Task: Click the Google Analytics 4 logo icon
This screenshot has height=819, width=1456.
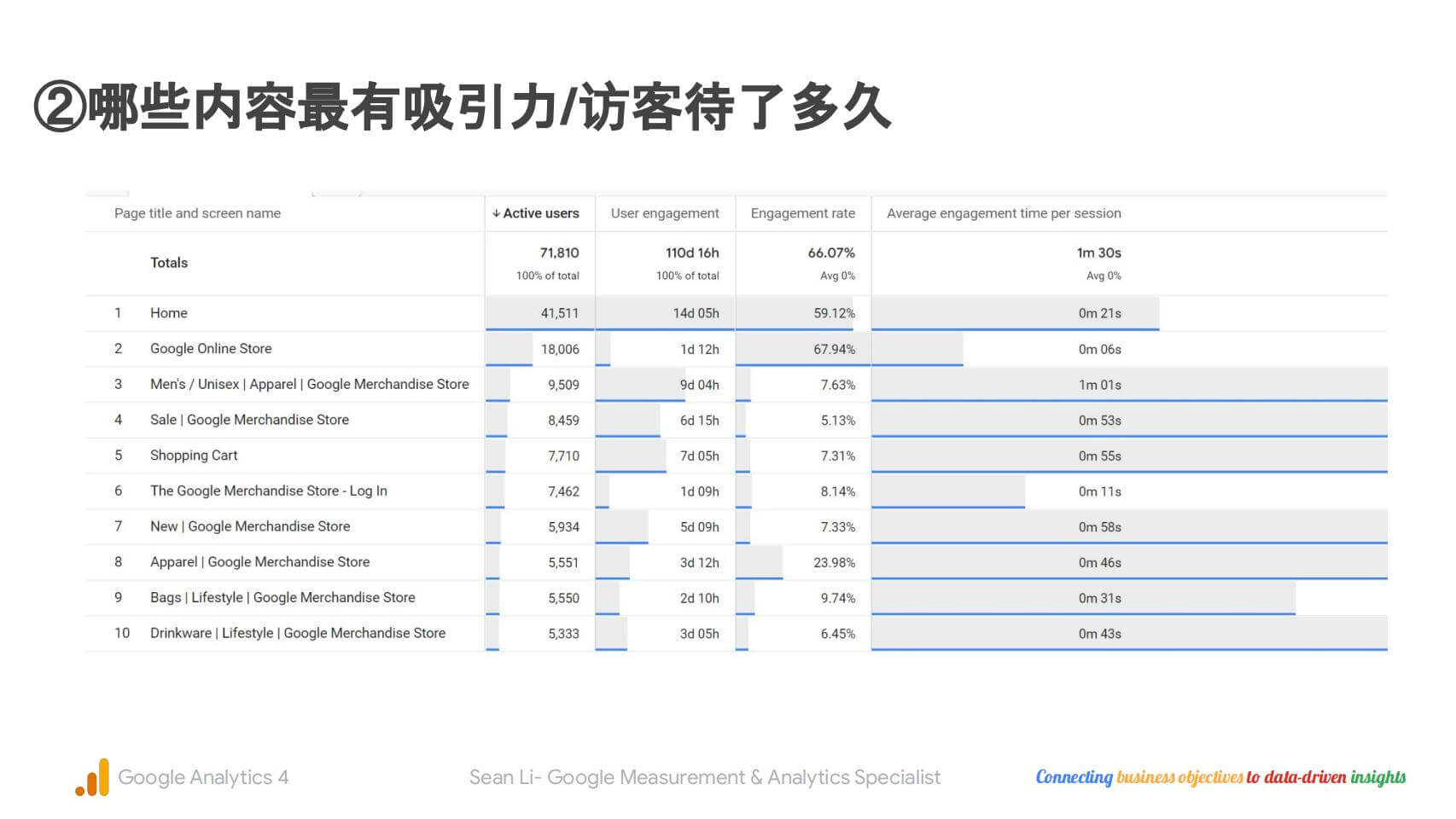Action: [92, 777]
